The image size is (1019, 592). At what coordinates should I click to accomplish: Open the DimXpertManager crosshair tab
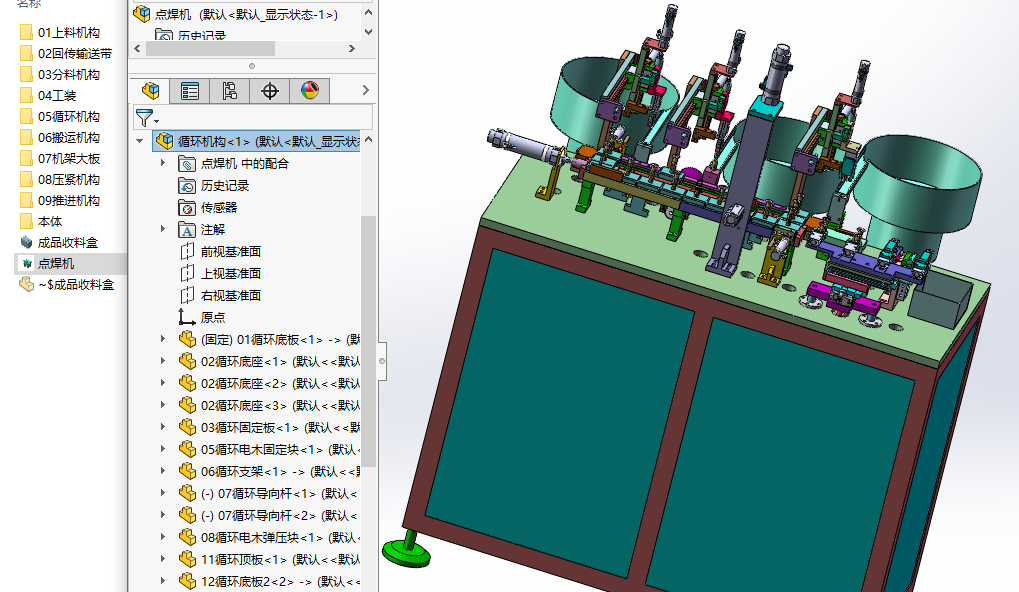pyautogui.click(x=270, y=91)
